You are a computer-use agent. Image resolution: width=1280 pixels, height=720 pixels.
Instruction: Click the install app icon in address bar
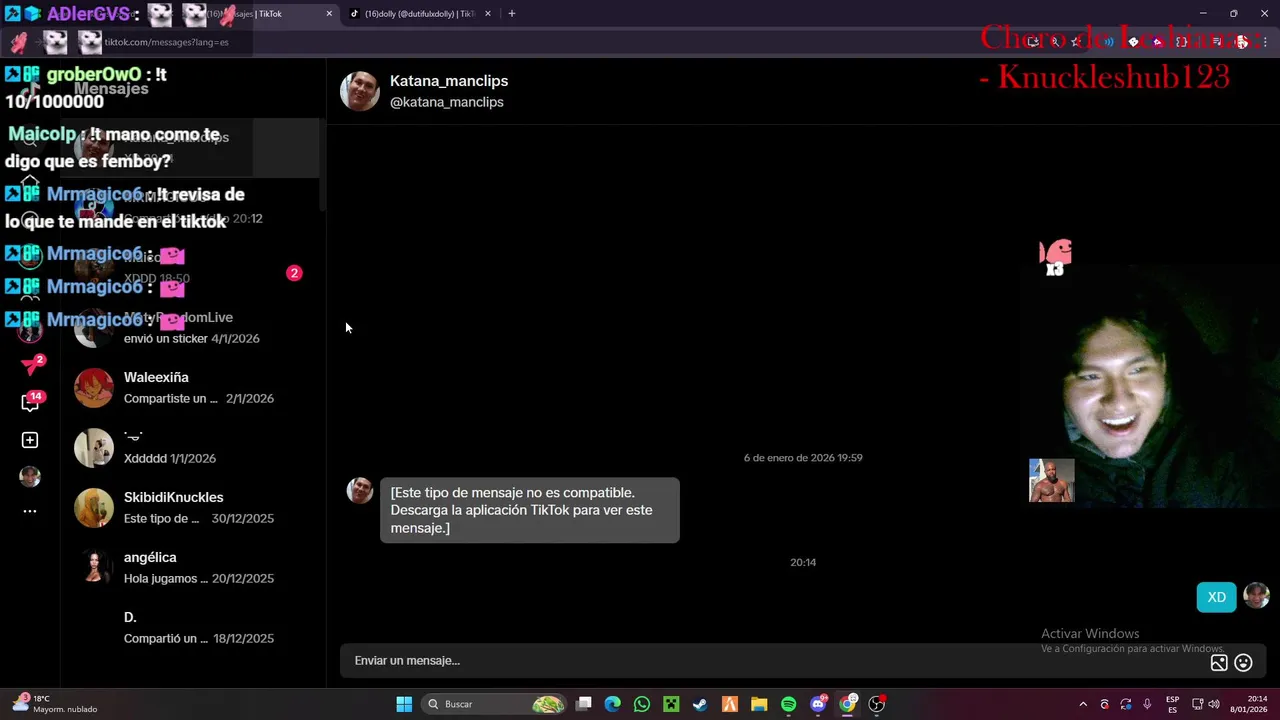(1034, 42)
